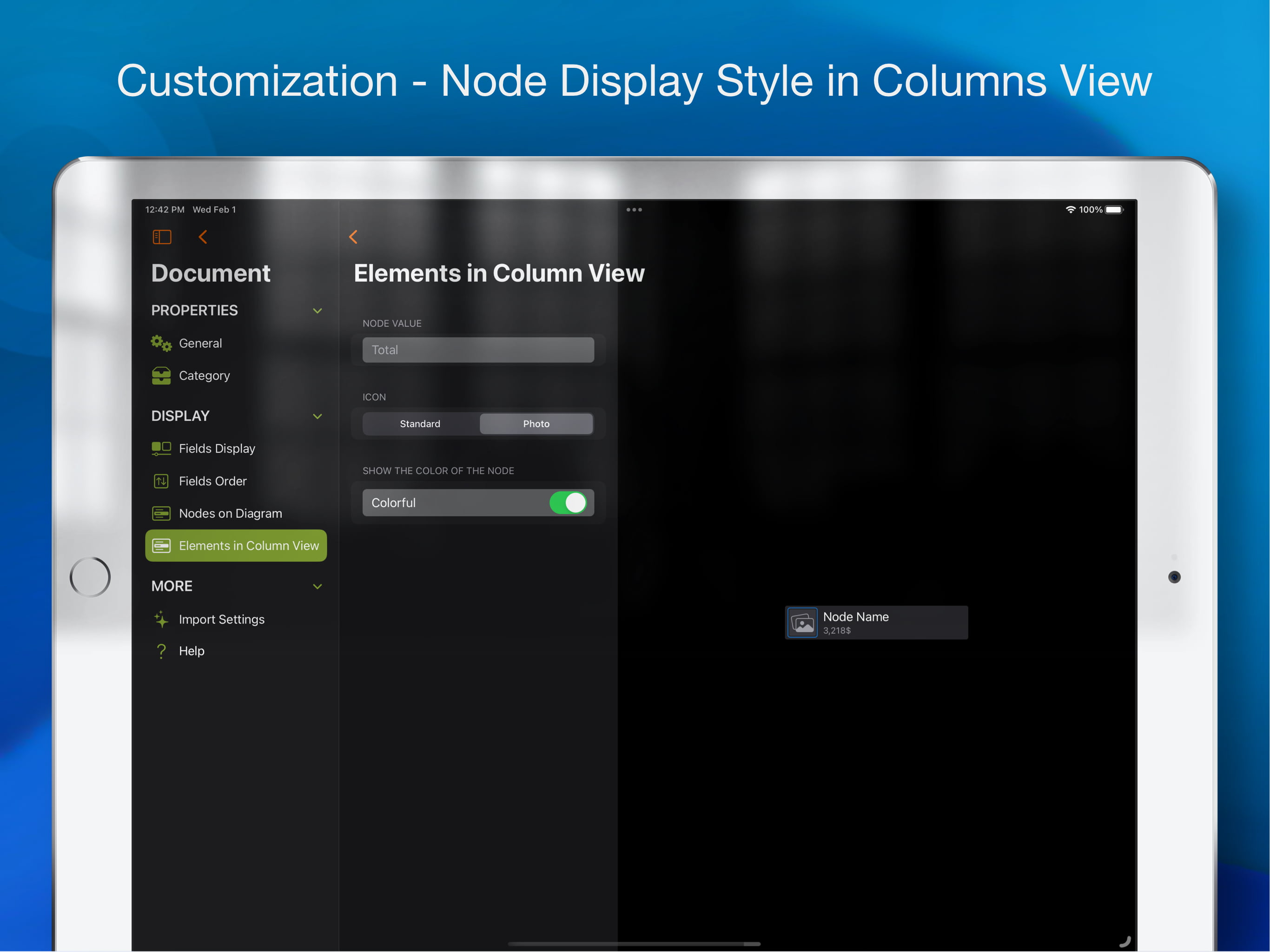Collapse the DISPLAY section chevron
This screenshot has height=952, width=1270.
[x=317, y=416]
